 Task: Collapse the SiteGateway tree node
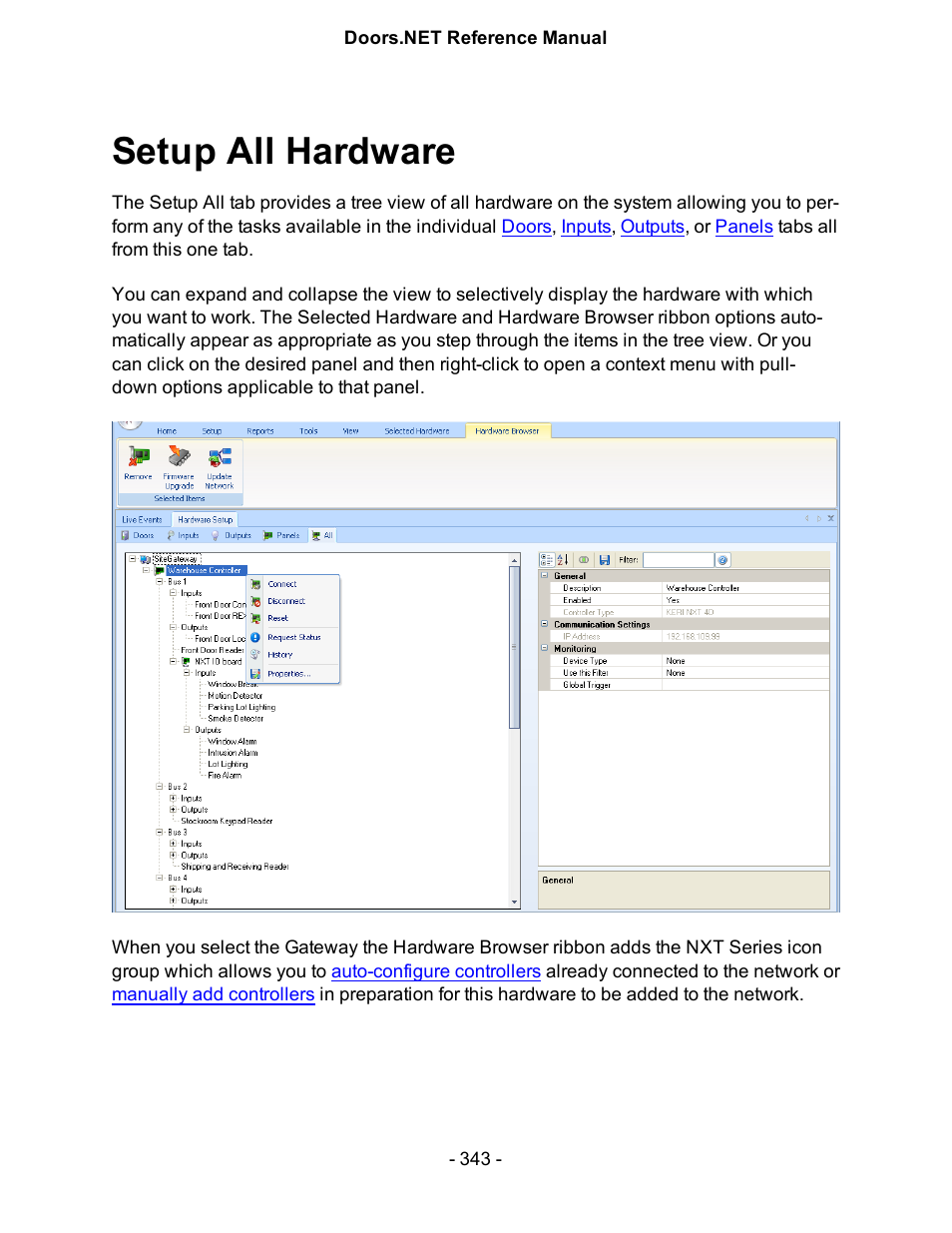[133, 559]
